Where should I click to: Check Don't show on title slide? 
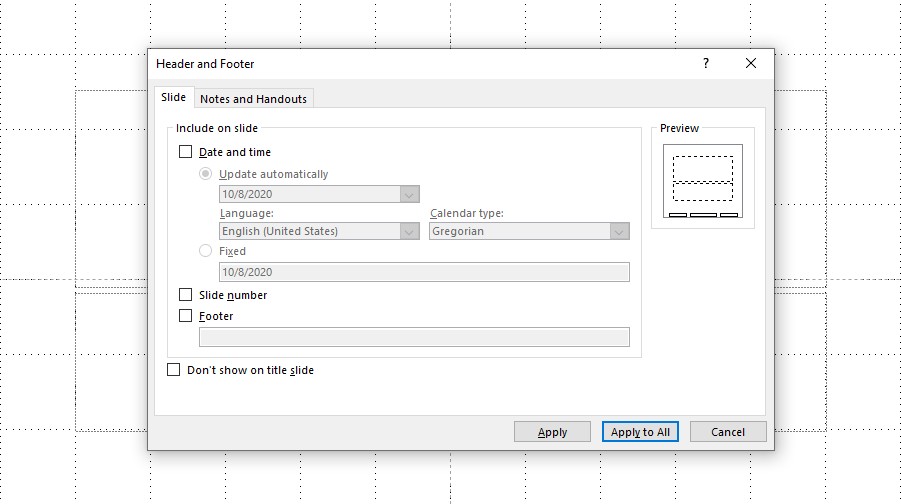tap(173, 370)
